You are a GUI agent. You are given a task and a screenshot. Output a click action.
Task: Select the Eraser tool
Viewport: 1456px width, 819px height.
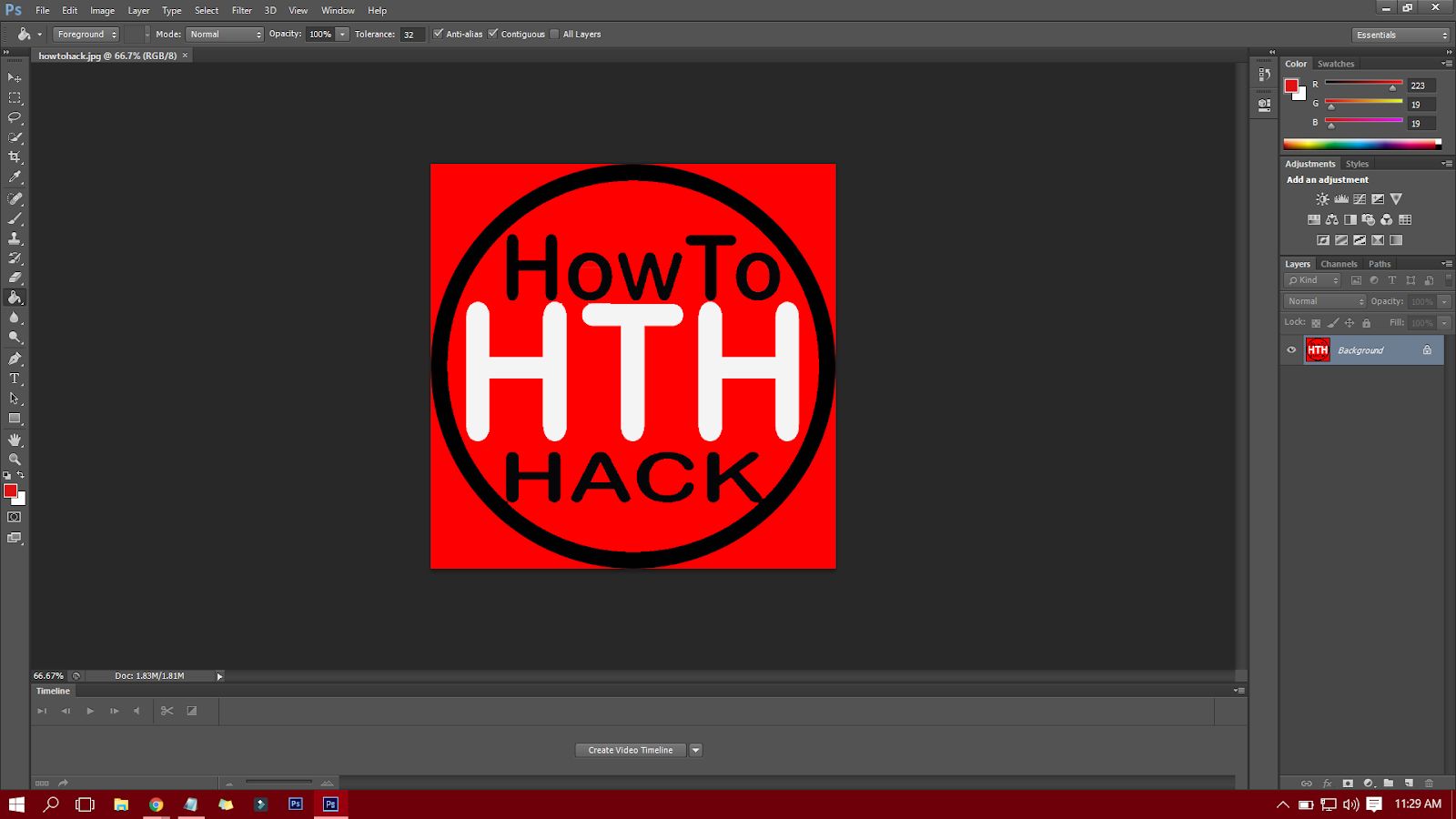[15, 278]
